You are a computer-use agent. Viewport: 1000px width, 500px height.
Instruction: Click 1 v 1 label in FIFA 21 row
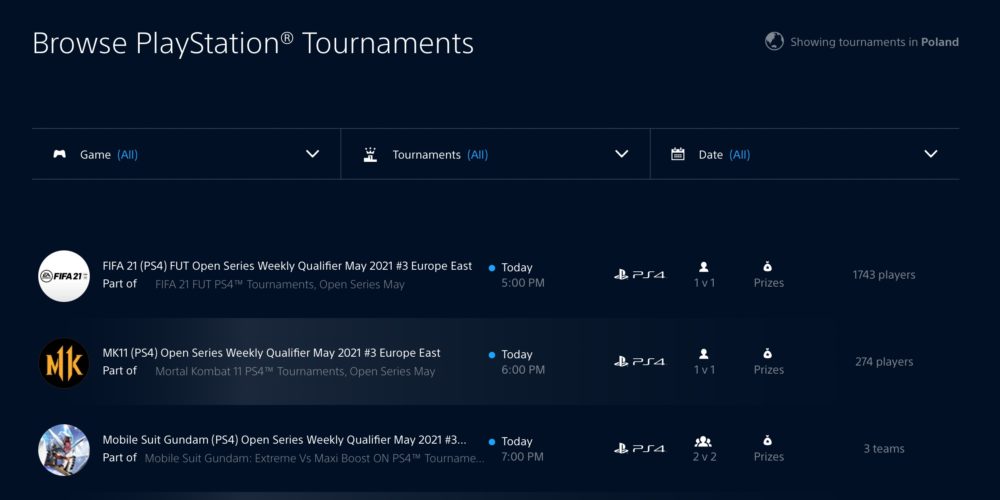tap(704, 283)
